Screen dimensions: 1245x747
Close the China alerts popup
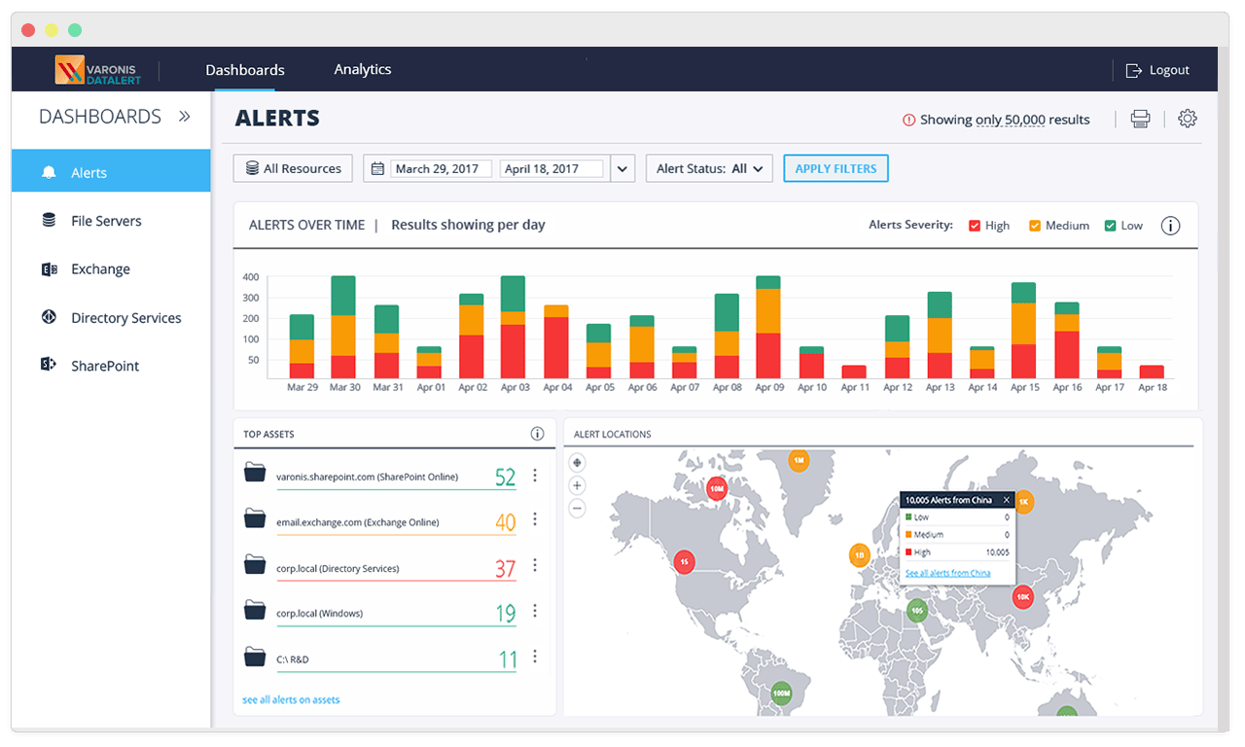(1006, 498)
